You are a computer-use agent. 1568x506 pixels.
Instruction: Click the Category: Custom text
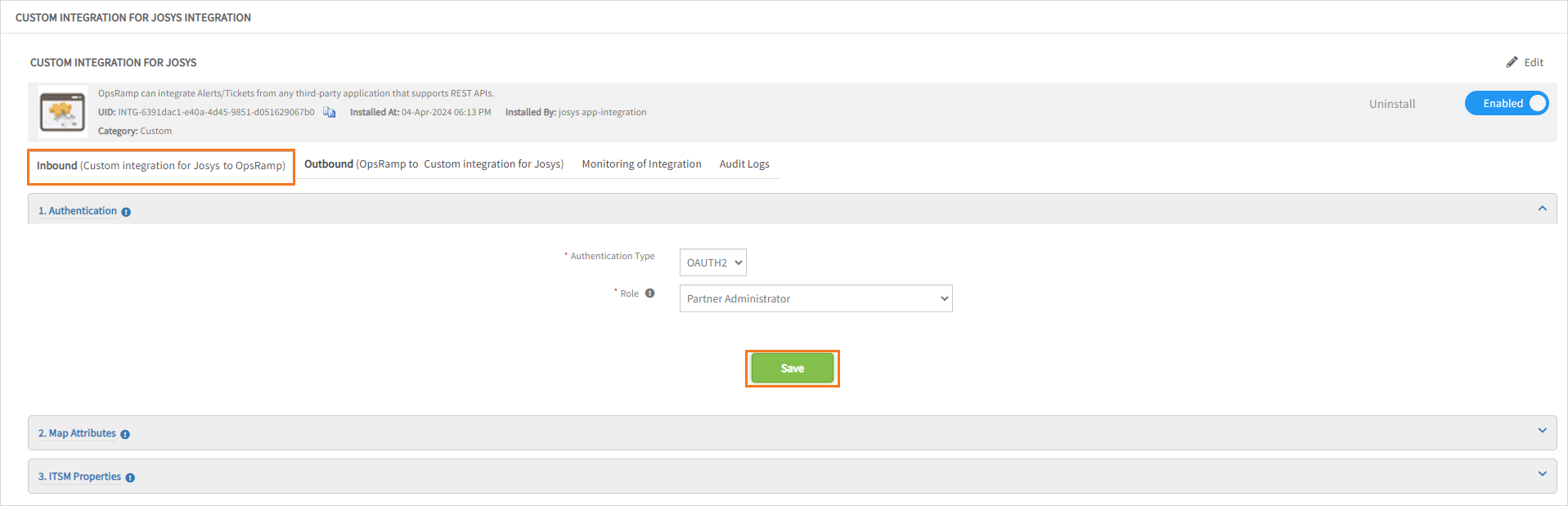pyautogui.click(x=135, y=131)
